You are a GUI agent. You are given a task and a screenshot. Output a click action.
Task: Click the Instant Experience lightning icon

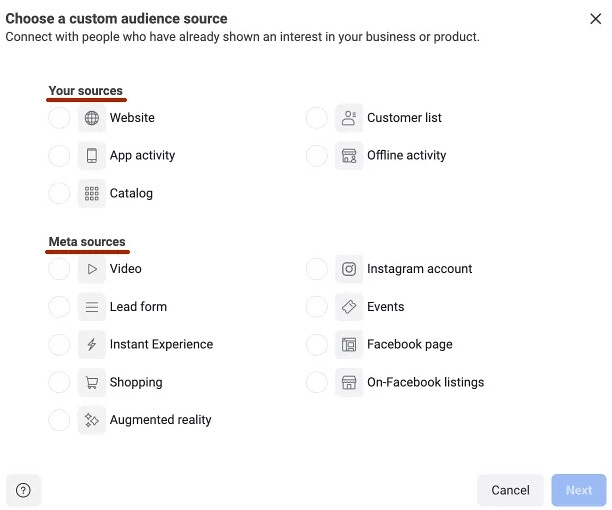tap(92, 345)
